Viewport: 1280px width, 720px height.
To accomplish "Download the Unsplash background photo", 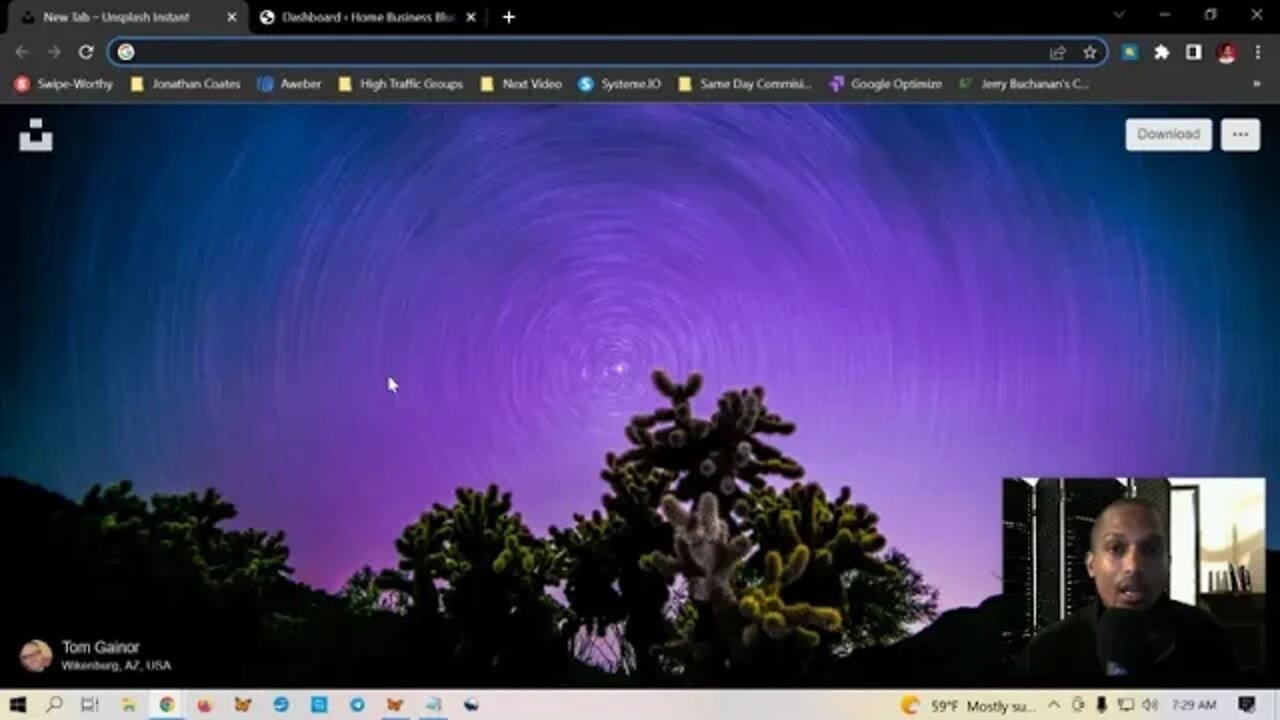I will click(1168, 134).
